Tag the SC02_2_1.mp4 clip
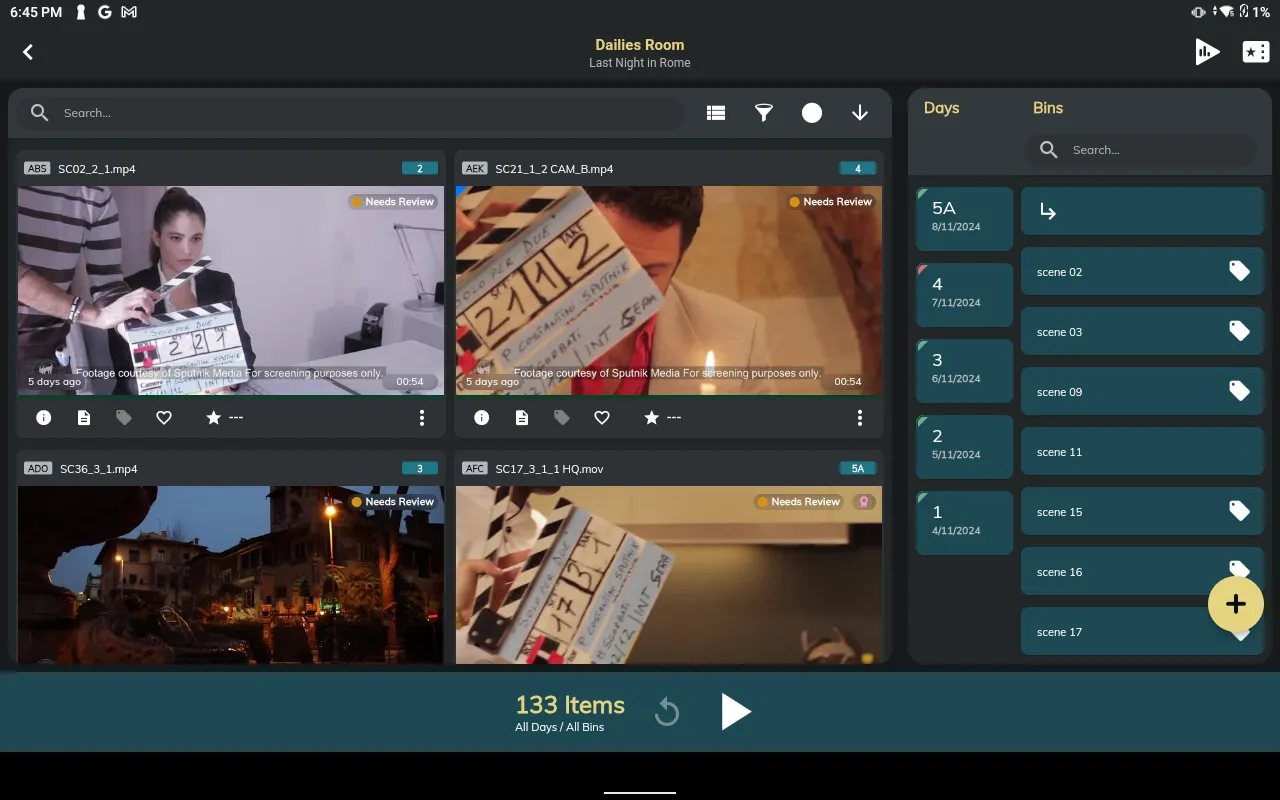The width and height of the screenshot is (1280, 800). tap(124, 418)
